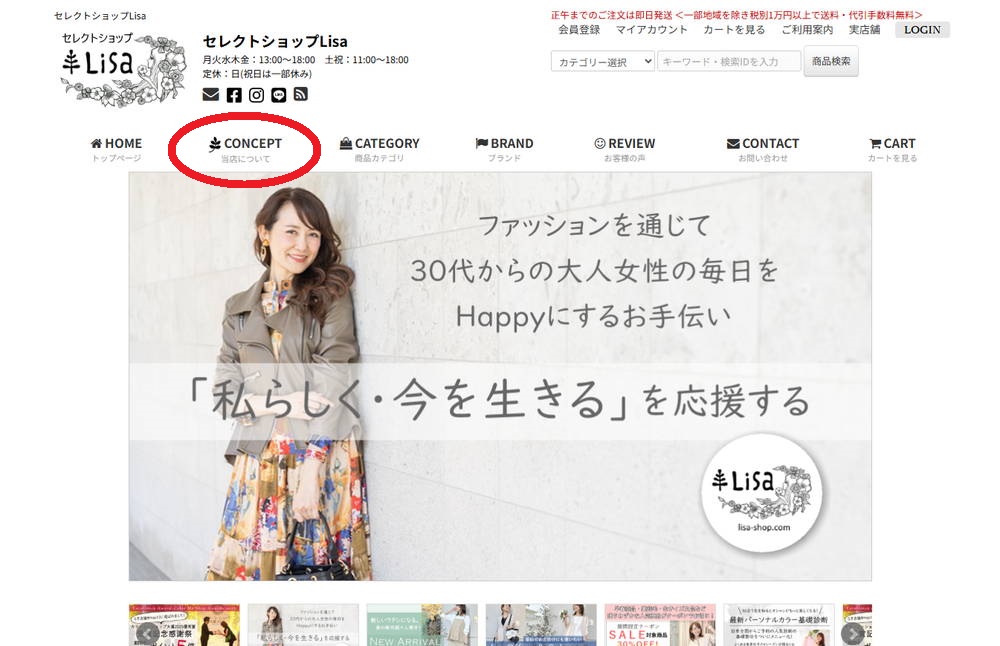The height and width of the screenshot is (646, 1000).
Task: Select the New Arrival banner thumbnail
Action: (x=421, y=625)
